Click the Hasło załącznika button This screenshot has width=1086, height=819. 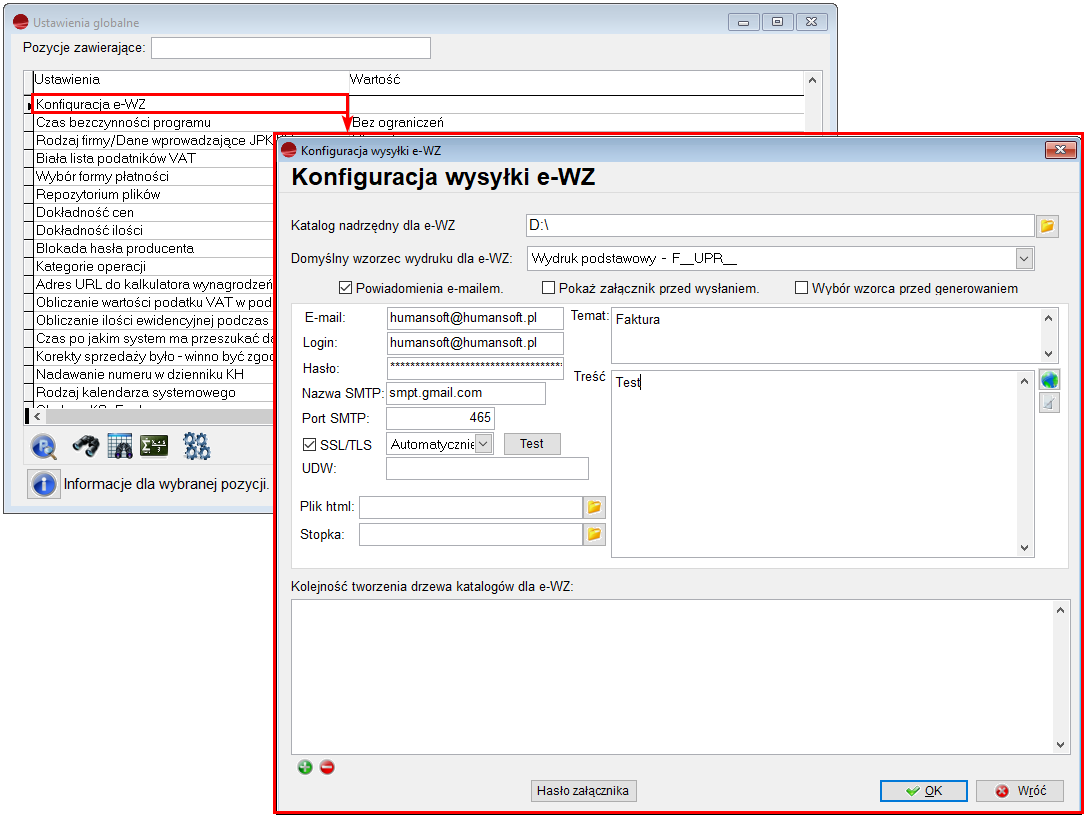coord(583,791)
